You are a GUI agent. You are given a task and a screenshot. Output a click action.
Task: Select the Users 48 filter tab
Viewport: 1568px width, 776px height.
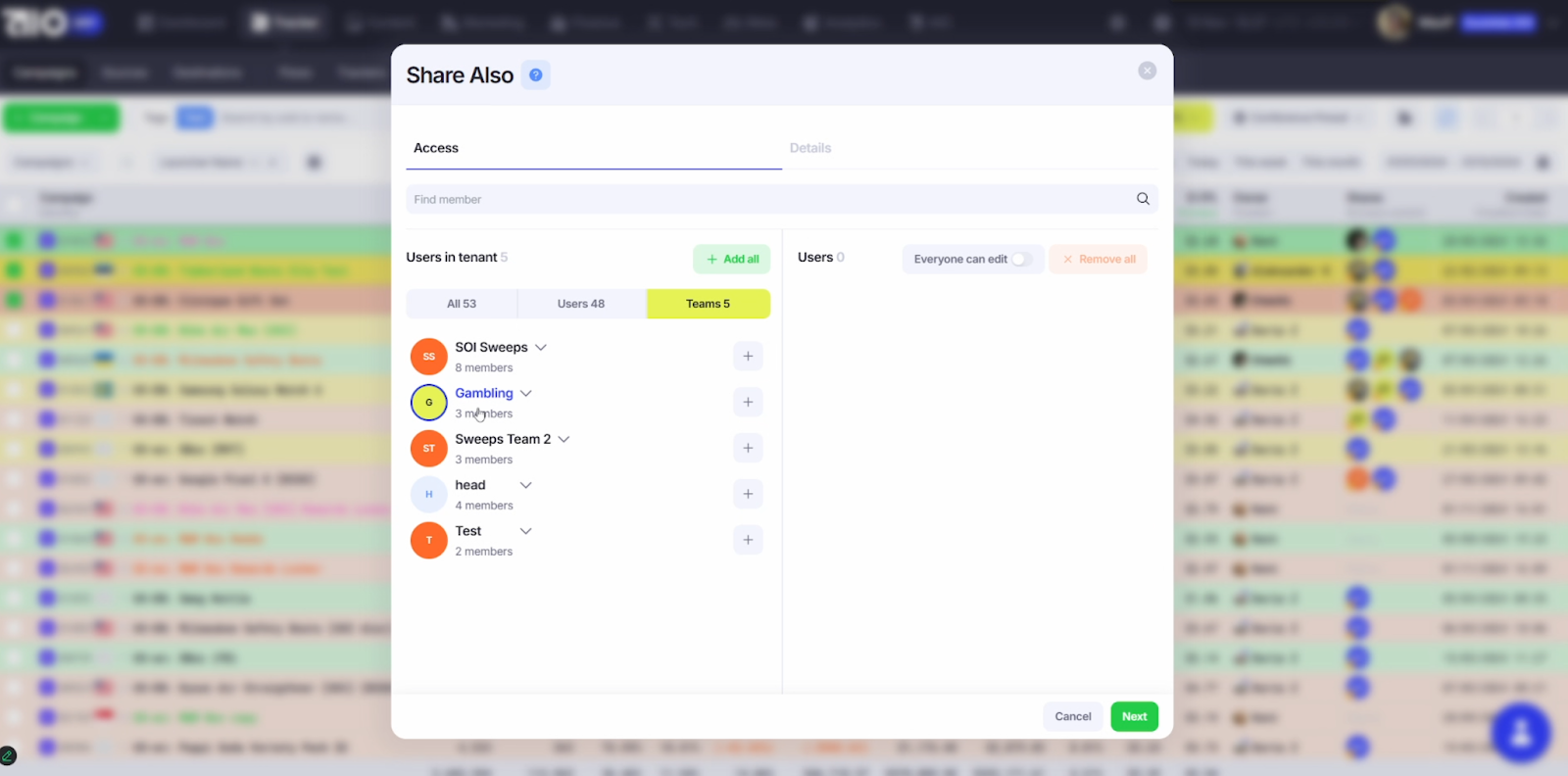click(x=581, y=304)
